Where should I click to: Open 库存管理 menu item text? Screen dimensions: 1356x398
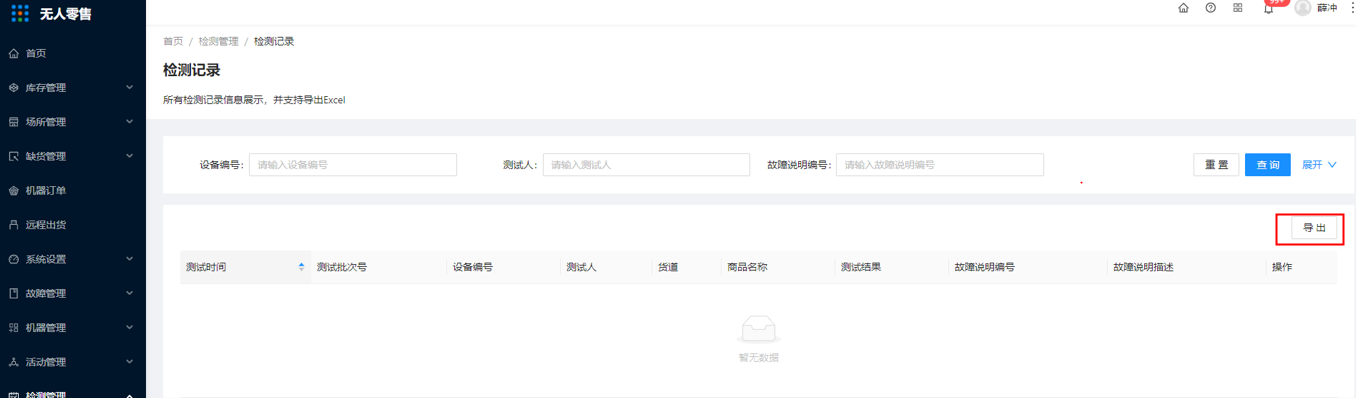tap(46, 88)
